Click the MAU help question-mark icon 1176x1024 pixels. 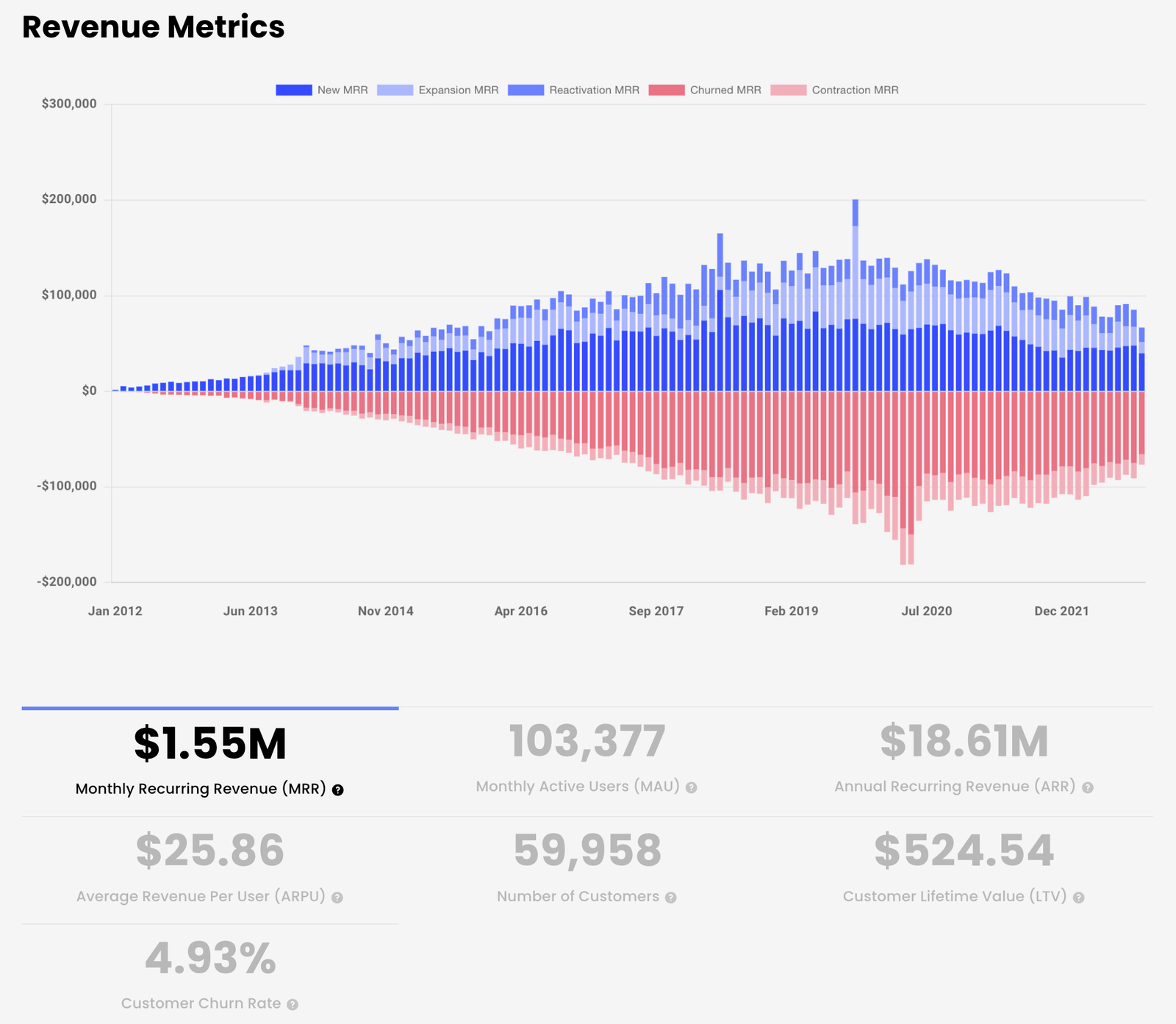[x=691, y=788]
